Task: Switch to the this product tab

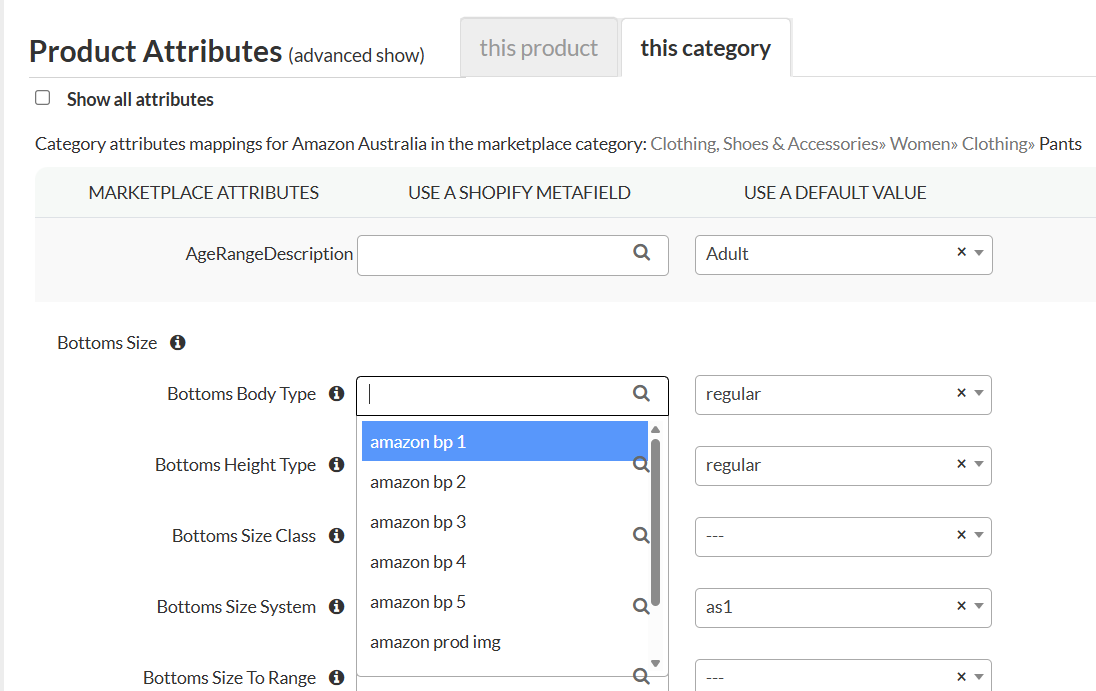Action: tap(538, 48)
